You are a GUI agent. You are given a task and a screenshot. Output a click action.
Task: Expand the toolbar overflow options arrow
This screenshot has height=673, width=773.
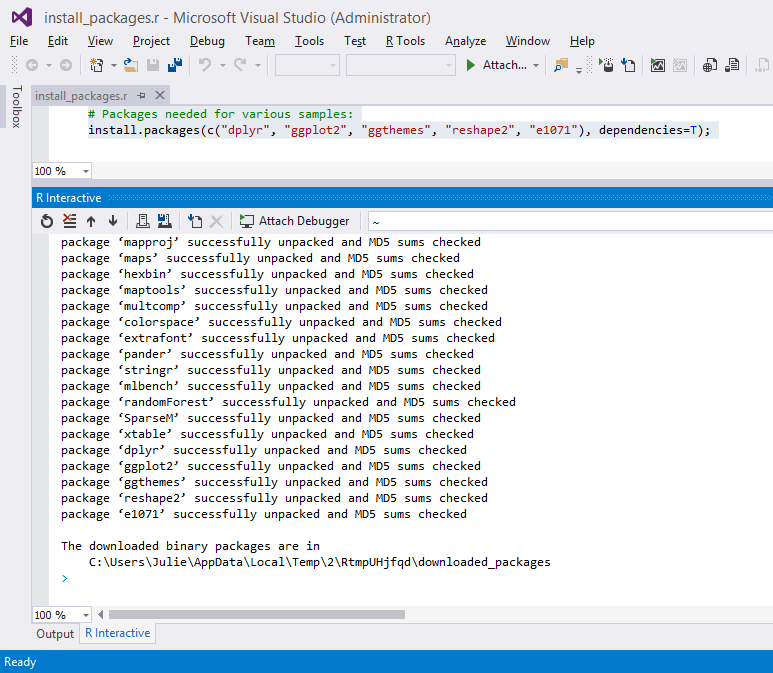(x=579, y=71)
